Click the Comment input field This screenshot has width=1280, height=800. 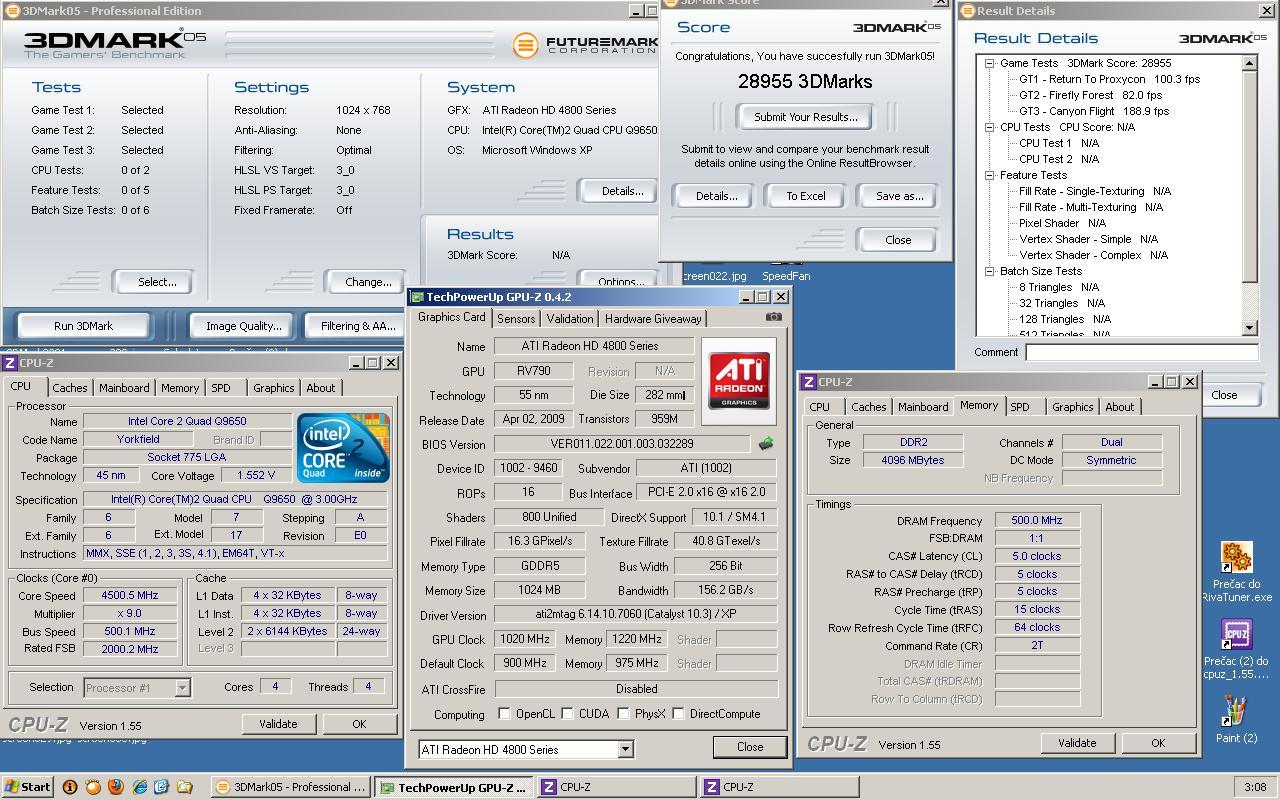point(1141,352)
